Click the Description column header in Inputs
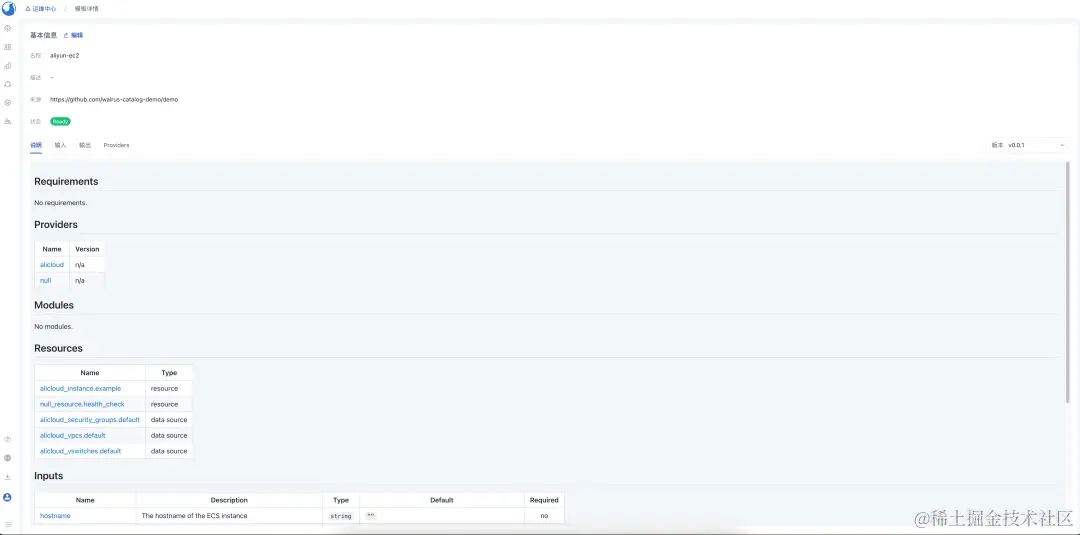 click(x=229, y=500)
